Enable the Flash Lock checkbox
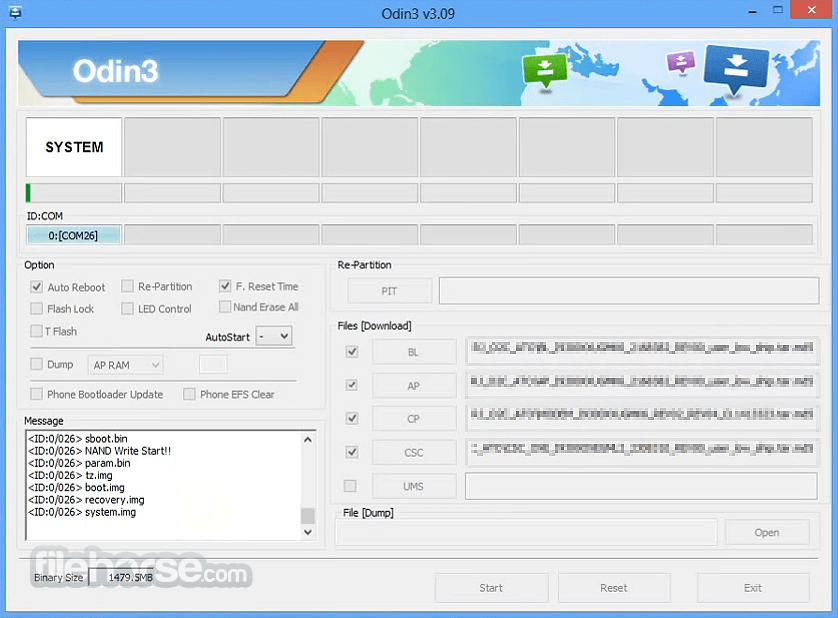Screen dimensions: 838x618 (36, 308)
